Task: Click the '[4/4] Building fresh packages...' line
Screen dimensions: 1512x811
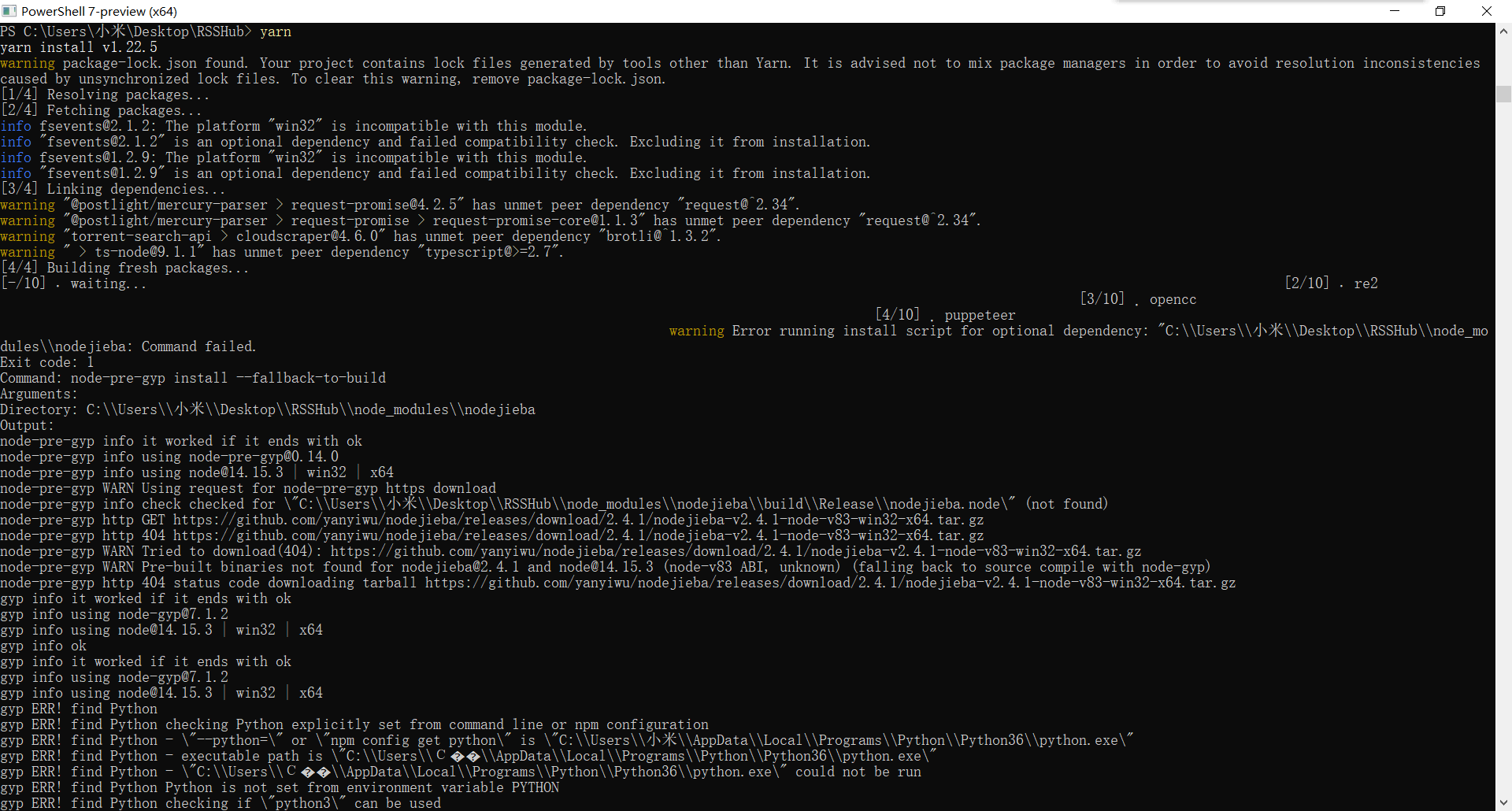Action: (x=124, y=268)
